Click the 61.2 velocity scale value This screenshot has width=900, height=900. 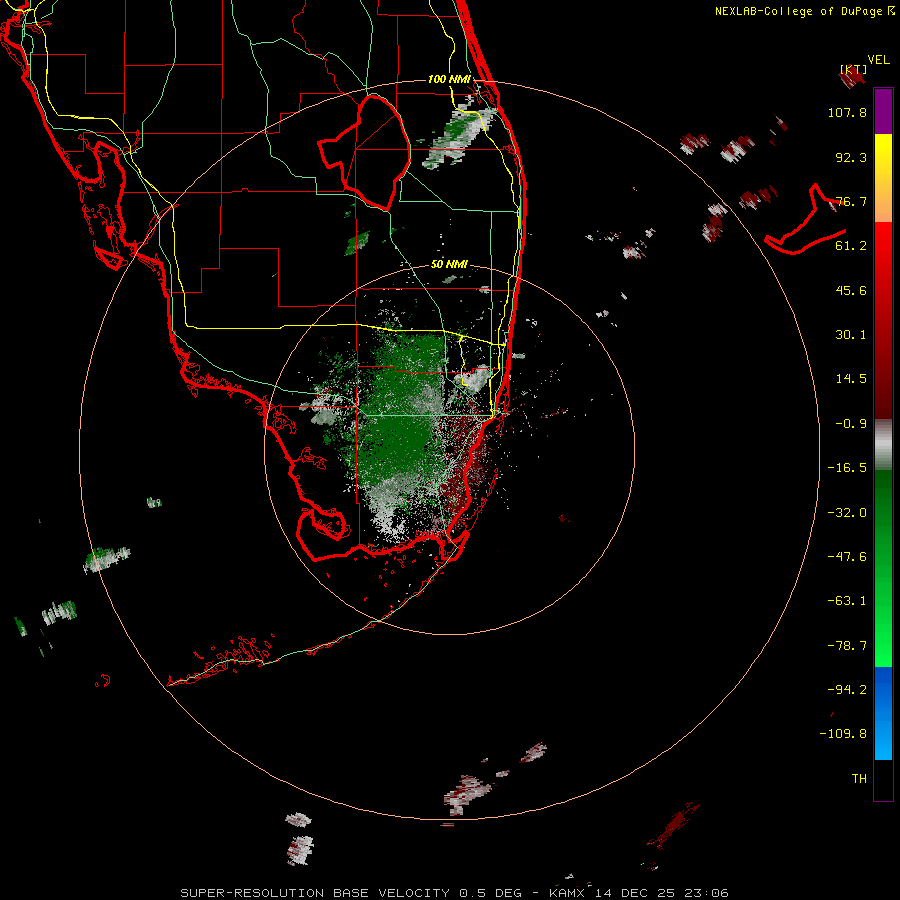851,246
